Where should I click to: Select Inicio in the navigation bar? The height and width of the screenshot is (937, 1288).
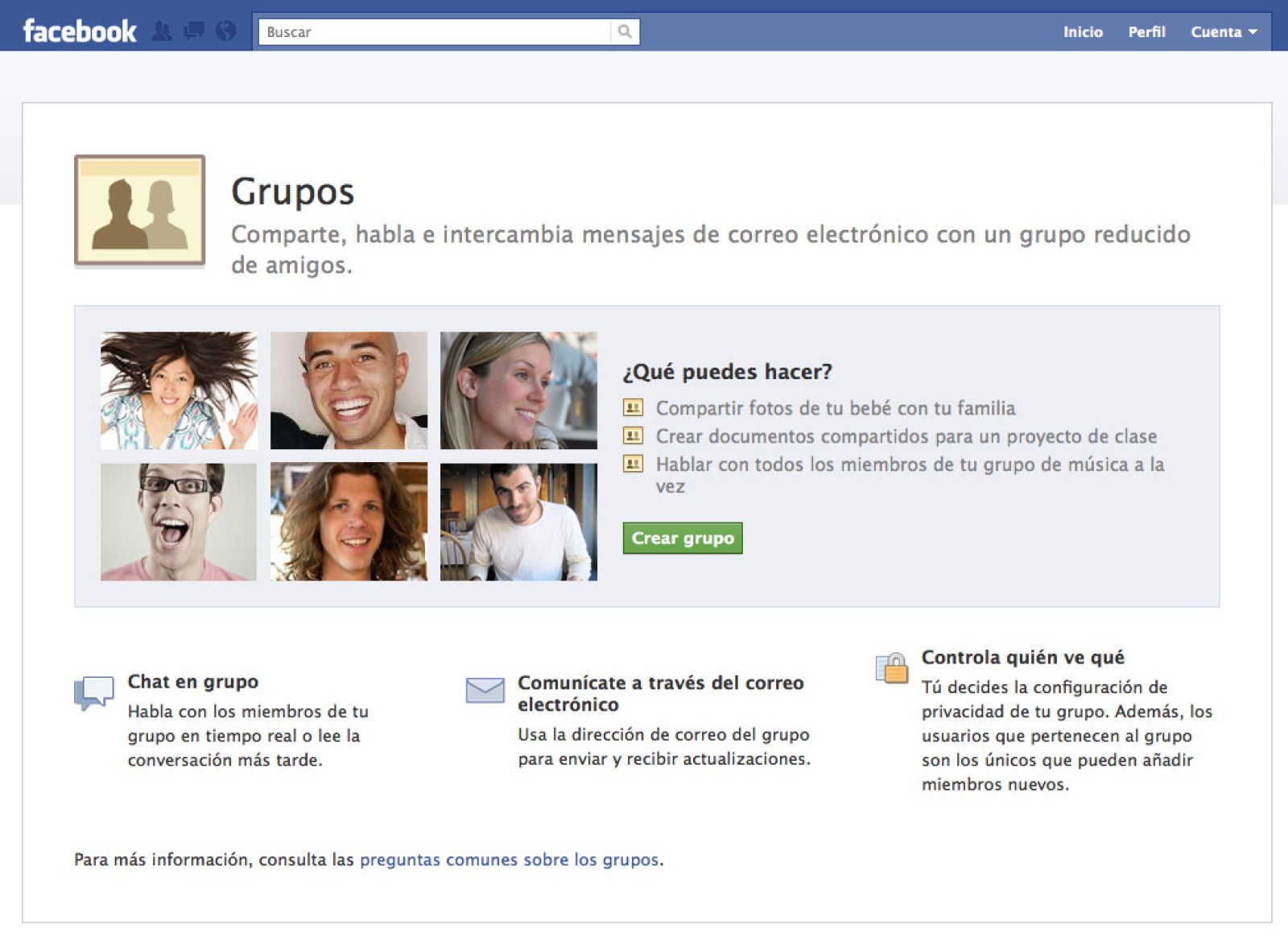pos(1083,32)
